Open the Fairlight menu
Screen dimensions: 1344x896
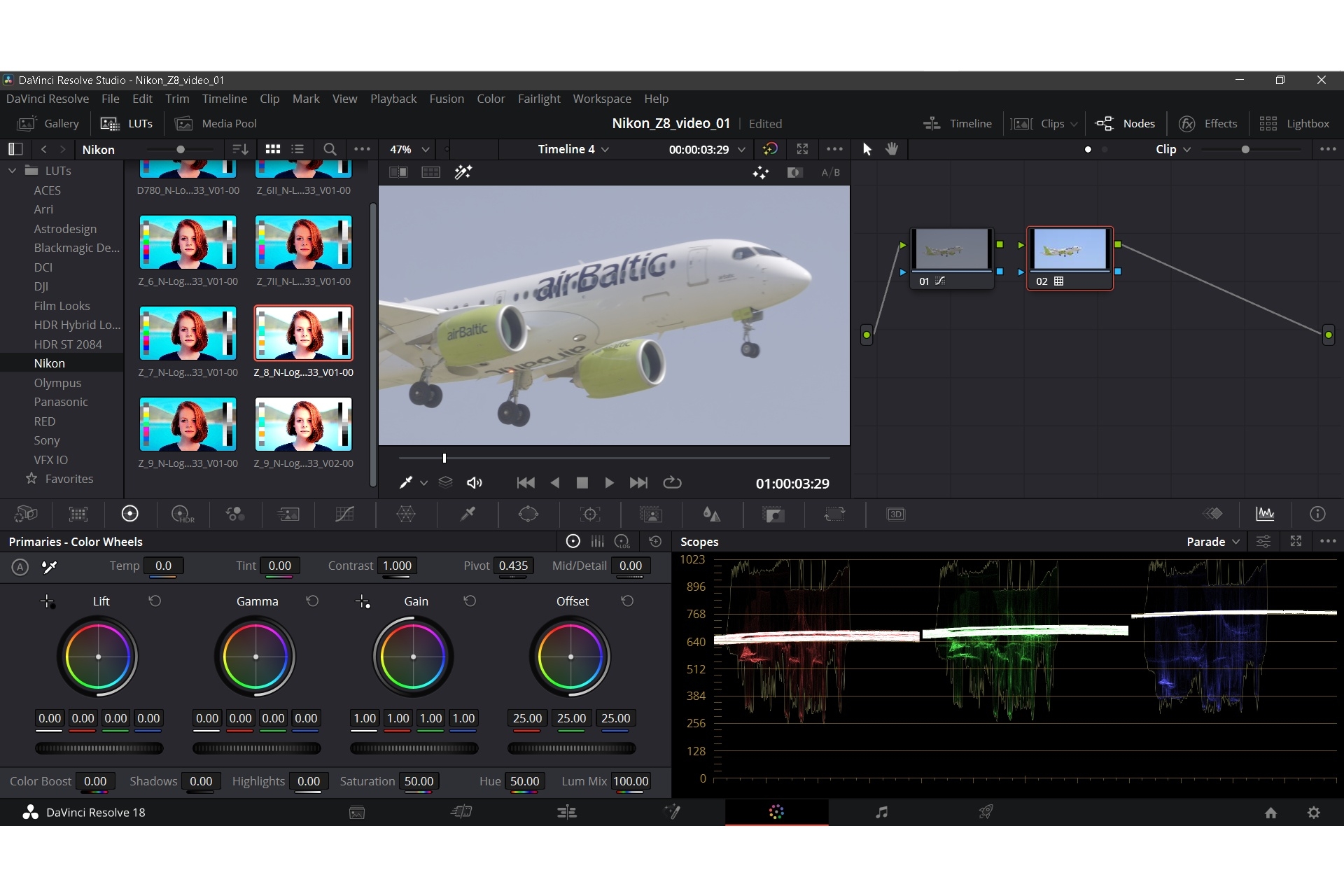tap(539, 99)
